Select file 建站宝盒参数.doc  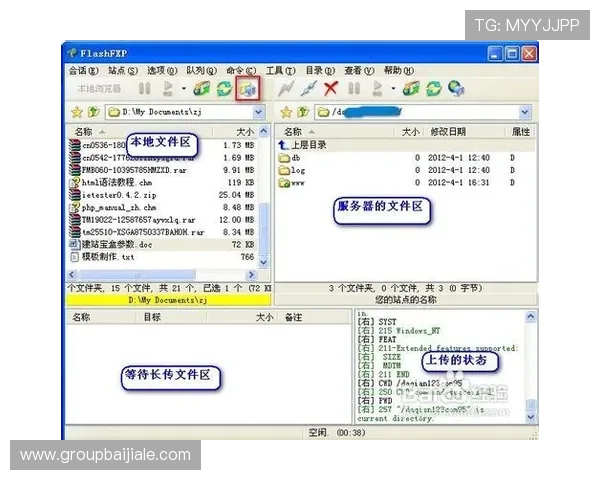(163, 244)
